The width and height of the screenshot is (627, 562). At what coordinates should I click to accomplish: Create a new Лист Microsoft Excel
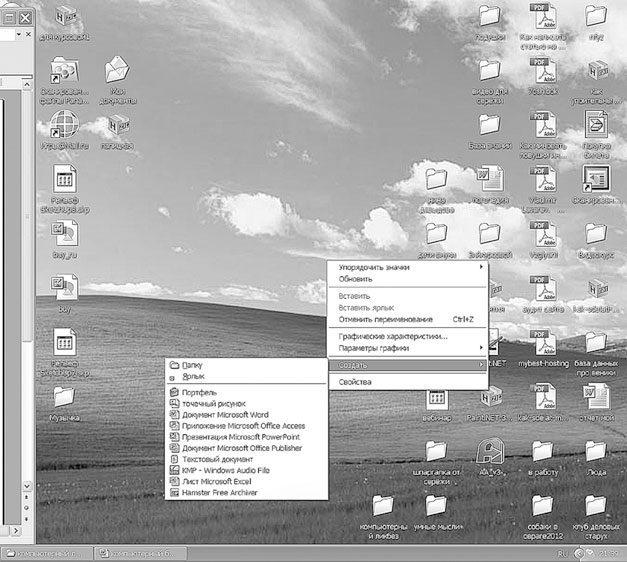click(x=246, y=482)
